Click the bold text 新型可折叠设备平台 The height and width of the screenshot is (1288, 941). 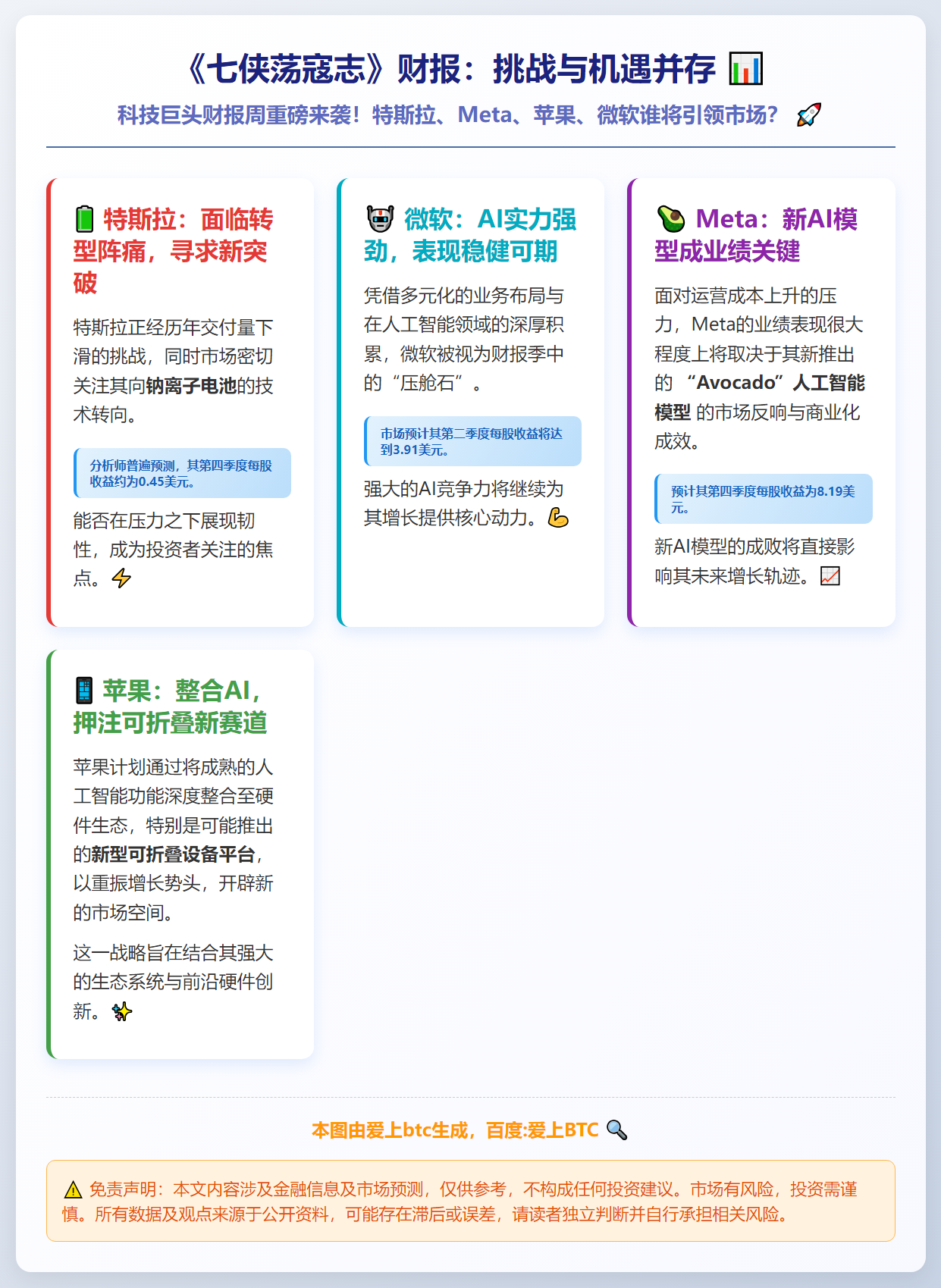coord(173,854)
